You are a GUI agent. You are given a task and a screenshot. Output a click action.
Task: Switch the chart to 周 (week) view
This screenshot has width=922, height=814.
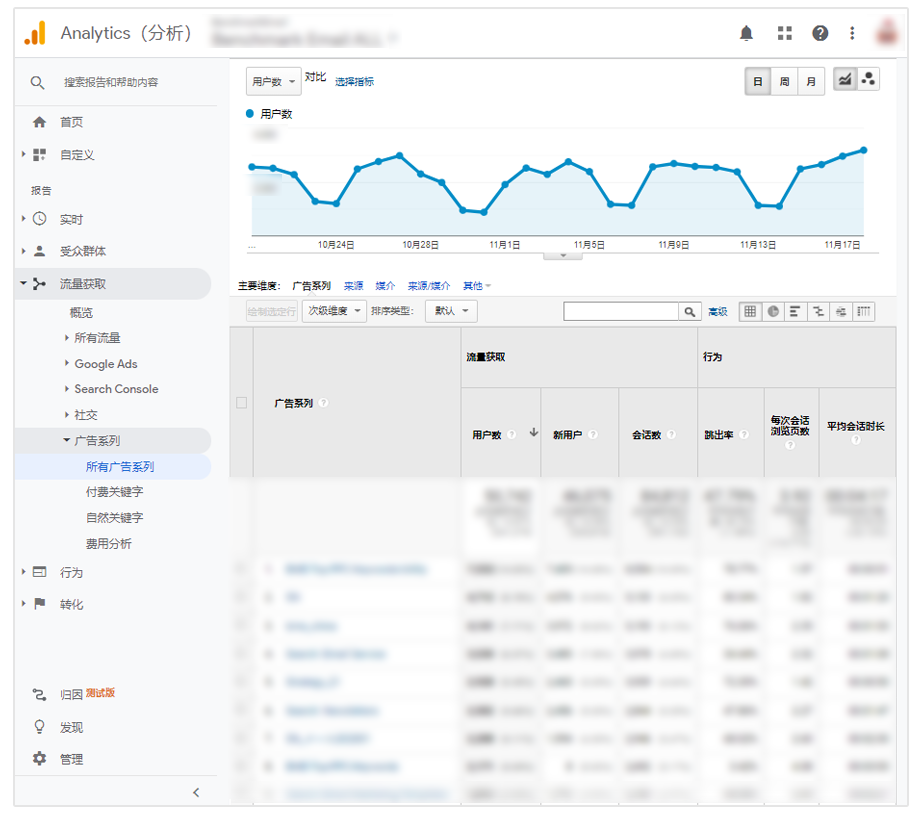(x=784, y=82)
